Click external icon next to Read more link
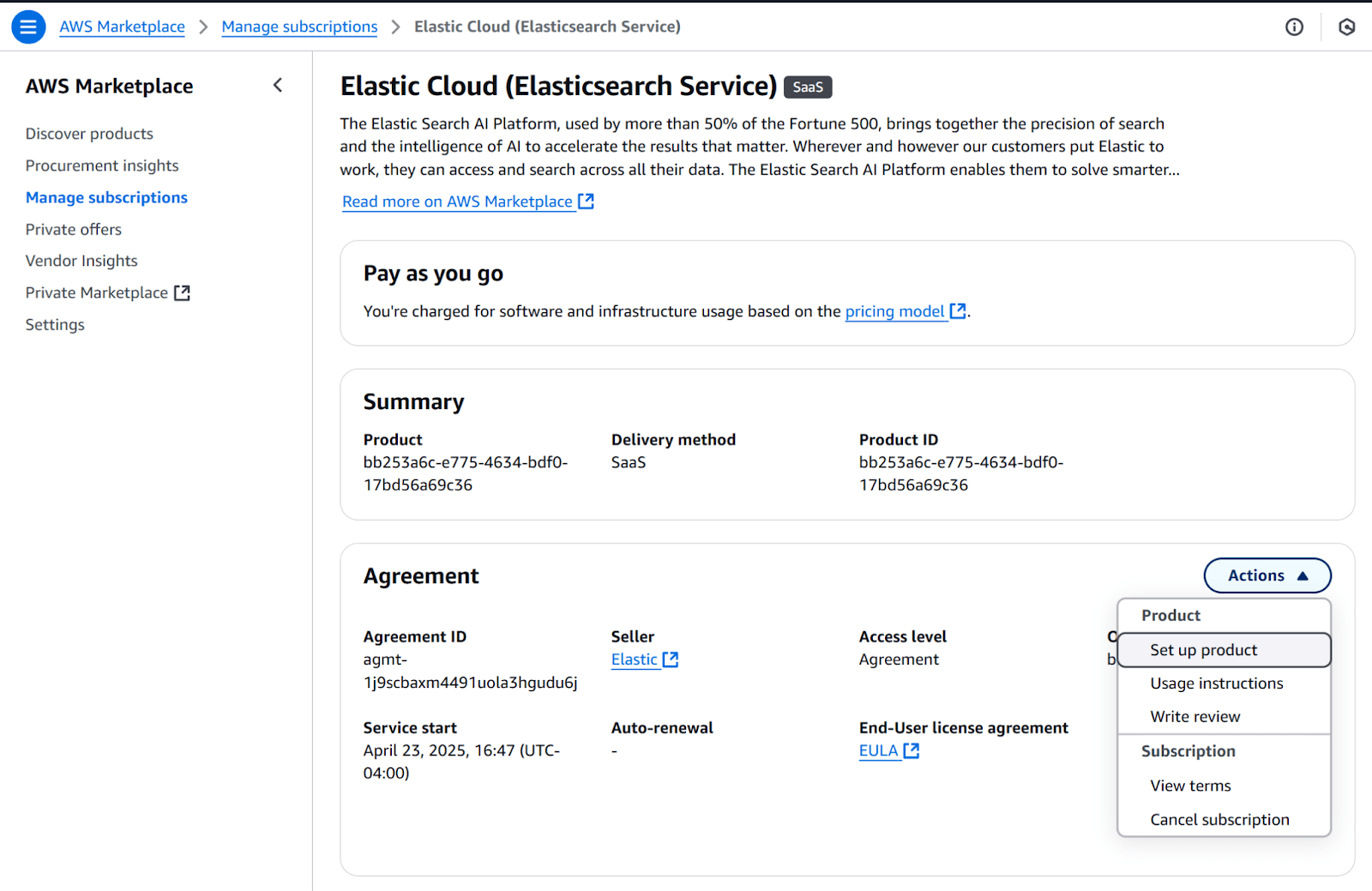Image resolution: width=1372 pixels, height=891 pixels. (x=587, y=202)
